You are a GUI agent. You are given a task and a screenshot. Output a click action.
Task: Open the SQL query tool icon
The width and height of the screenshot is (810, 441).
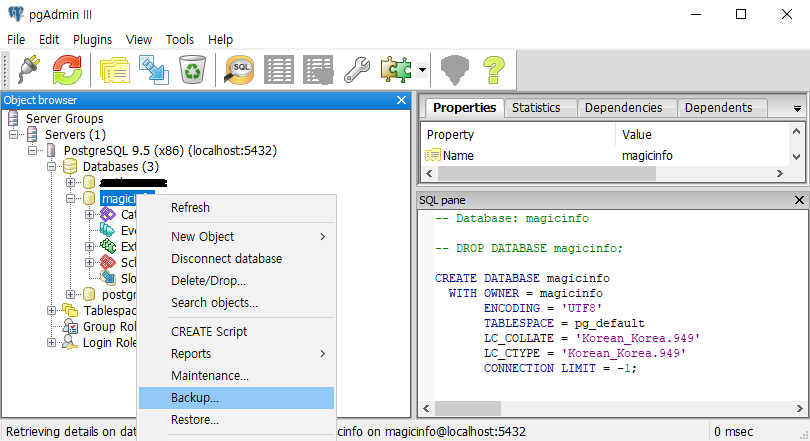coord(239,70)
